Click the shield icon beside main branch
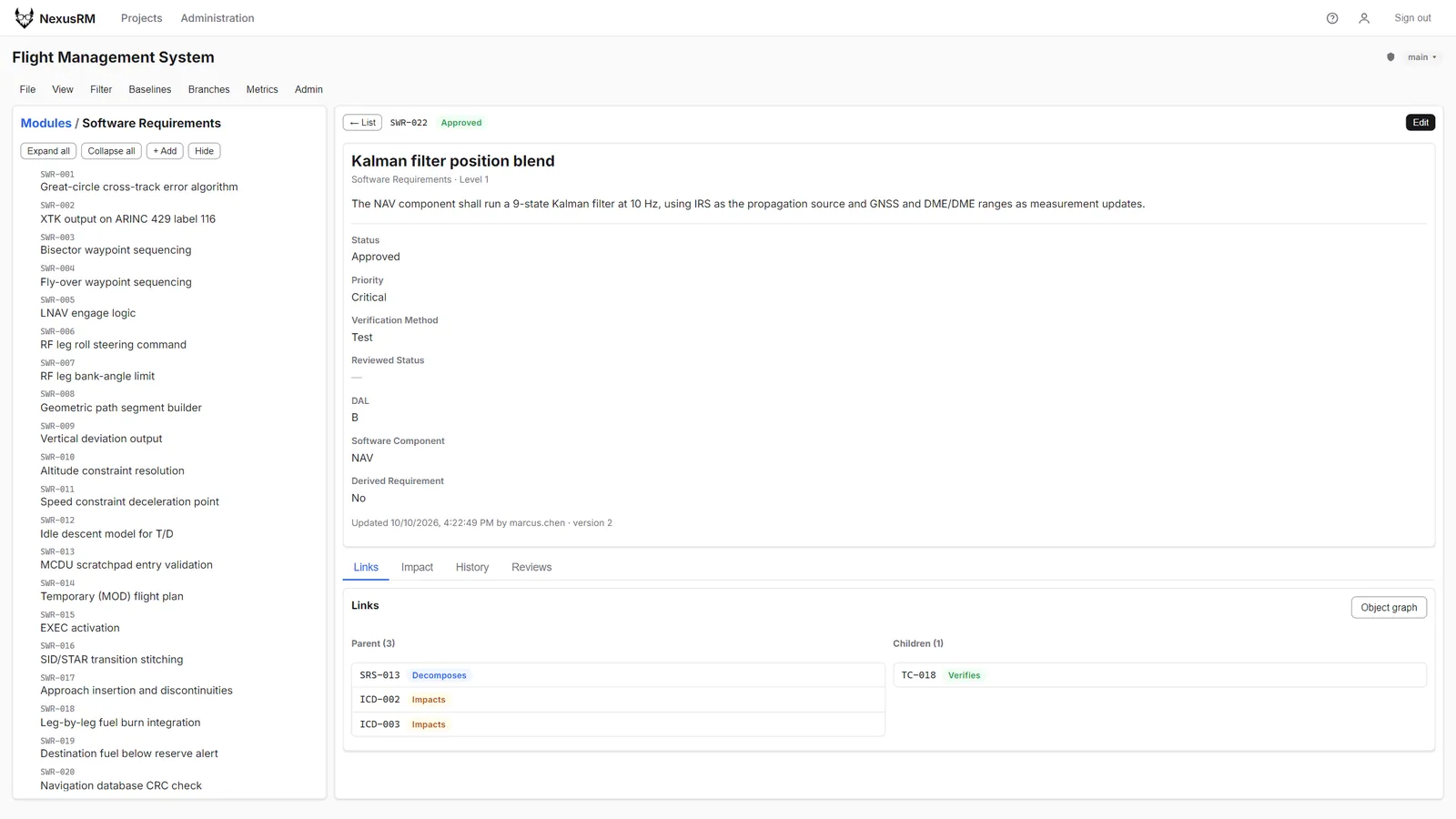Screen dimensions: 1456x819 (x=1390, y=57)
